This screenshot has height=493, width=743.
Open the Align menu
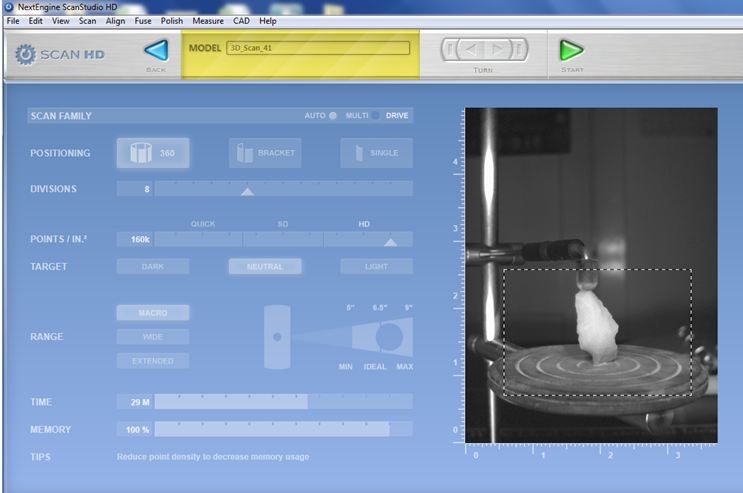(x=115, y=21)
